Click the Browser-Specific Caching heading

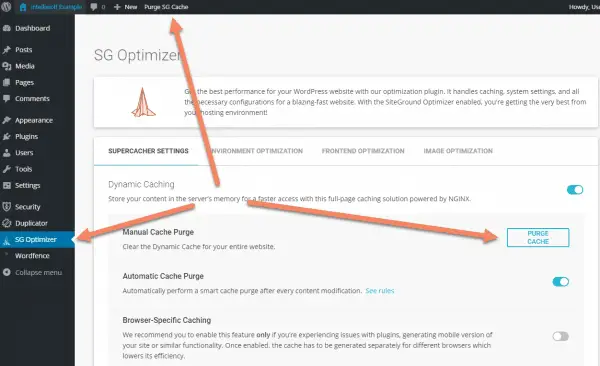(167, 320)
